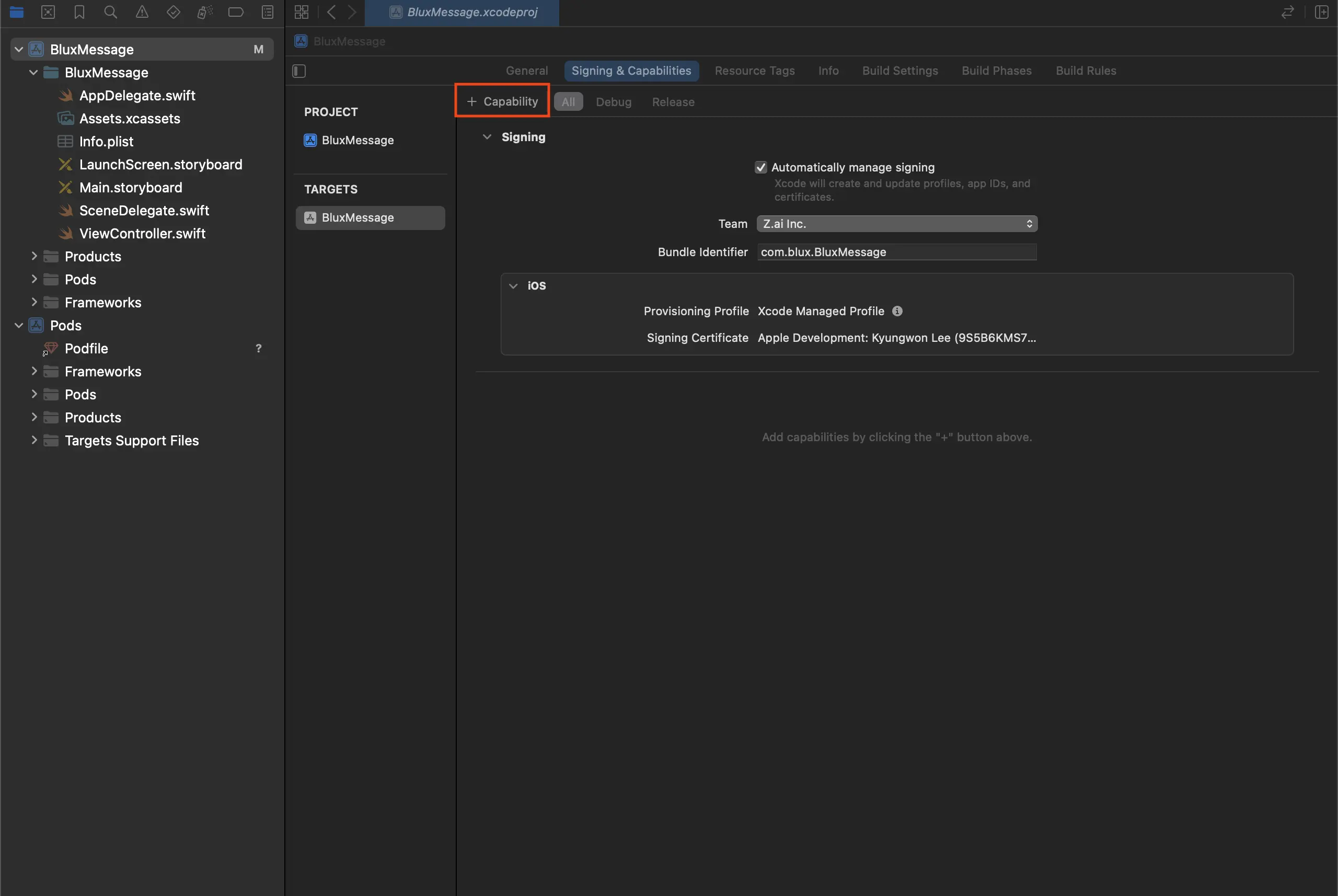Collapse the iOS signing section
The width and height of the screenshot is (1338, 896).
pos(513,286)
